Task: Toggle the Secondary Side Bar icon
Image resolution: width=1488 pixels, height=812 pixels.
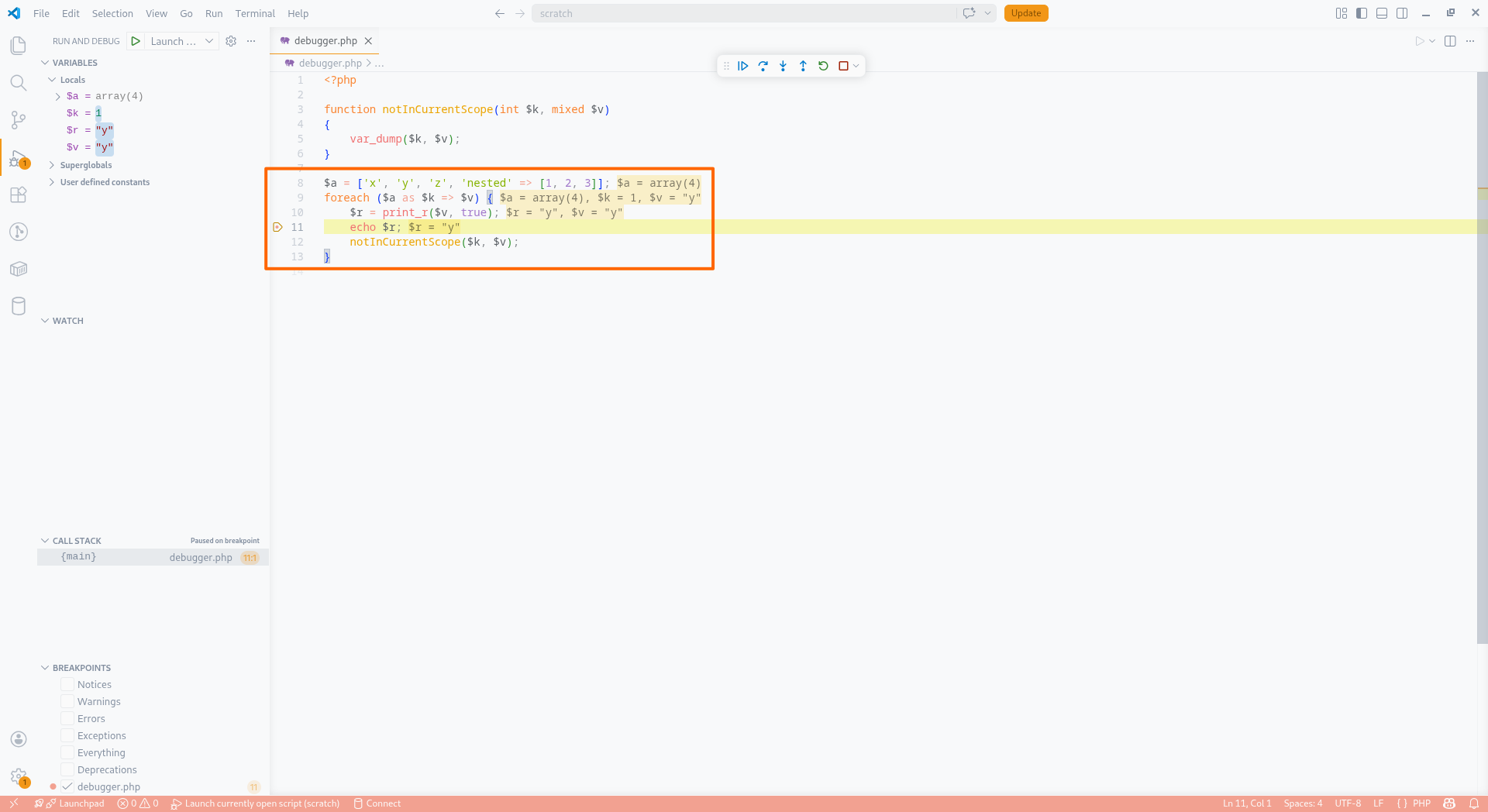Action: tap(1402, 13)
